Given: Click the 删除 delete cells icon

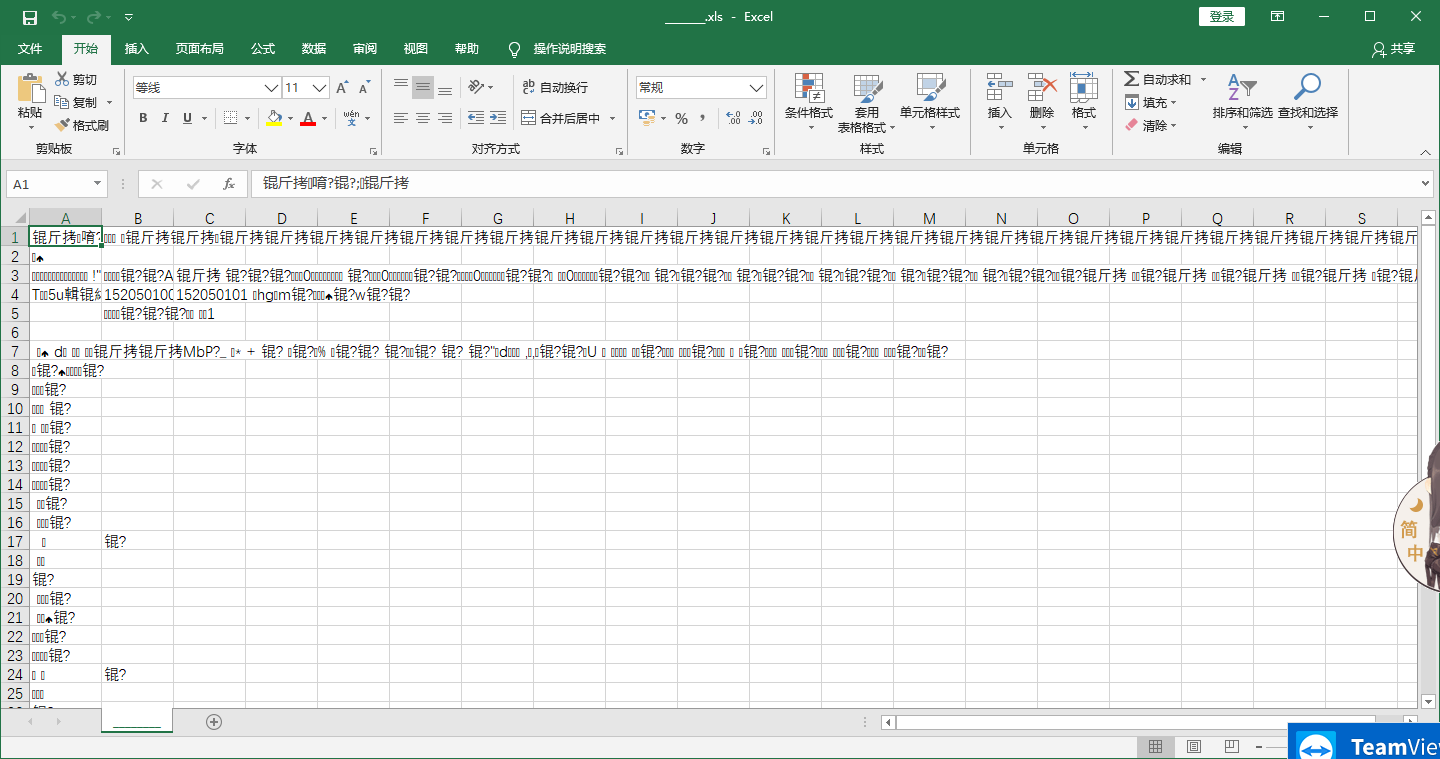Looking at the screenshot, I should (1042, 87).
